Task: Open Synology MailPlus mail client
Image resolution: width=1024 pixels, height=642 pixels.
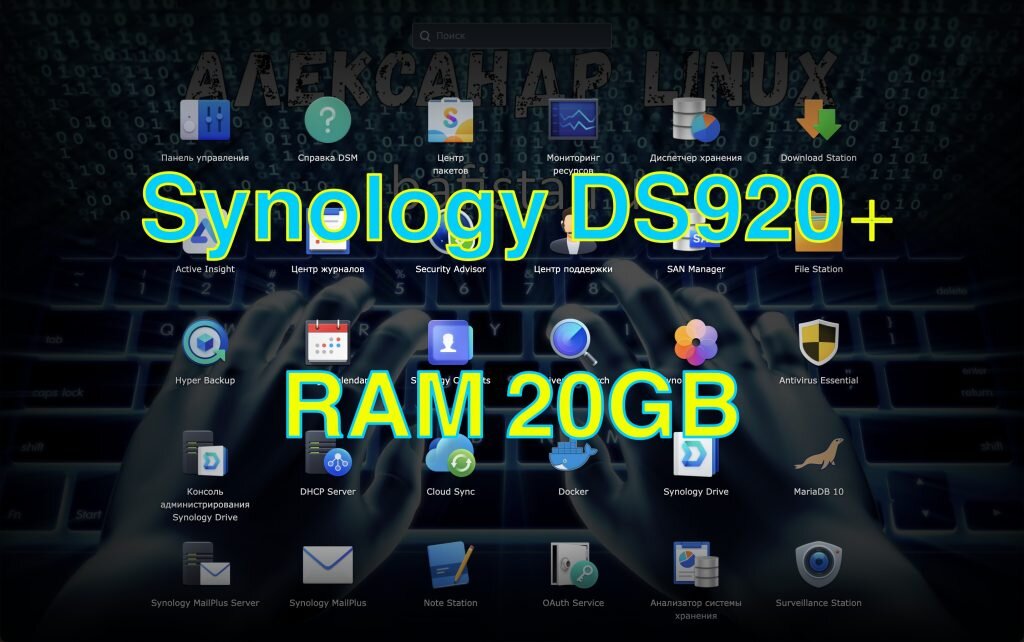Action: 328,565
